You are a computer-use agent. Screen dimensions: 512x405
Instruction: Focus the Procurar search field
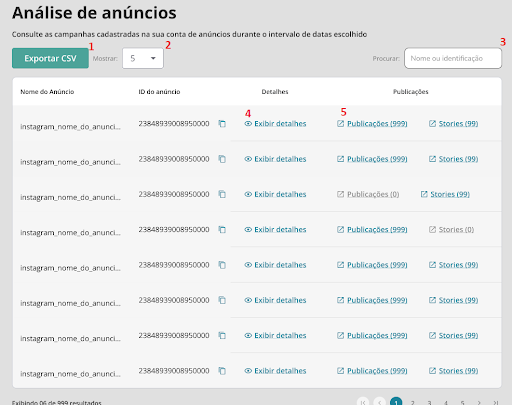pos(453,58)
